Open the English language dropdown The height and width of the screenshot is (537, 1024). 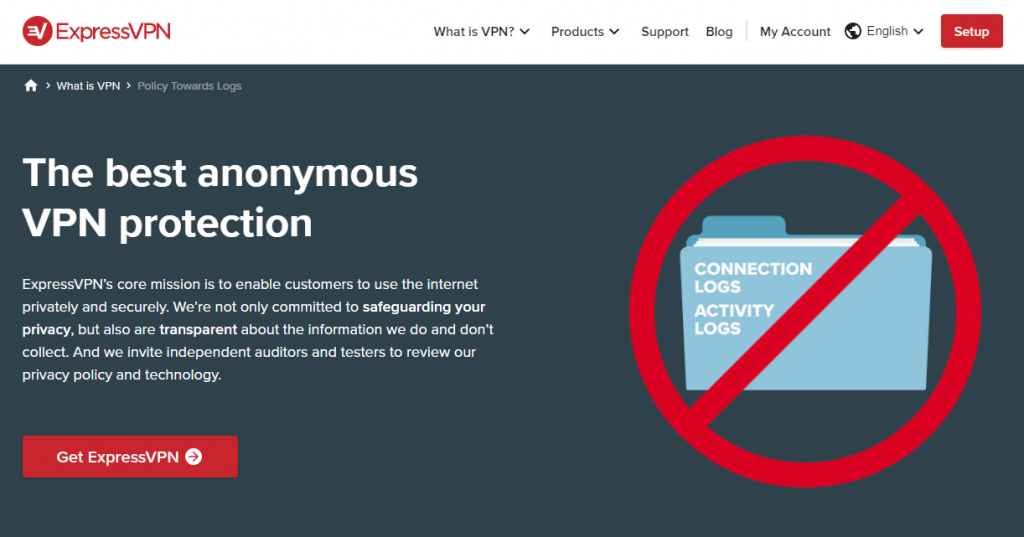pyautogui.click(x=895, y=31)
